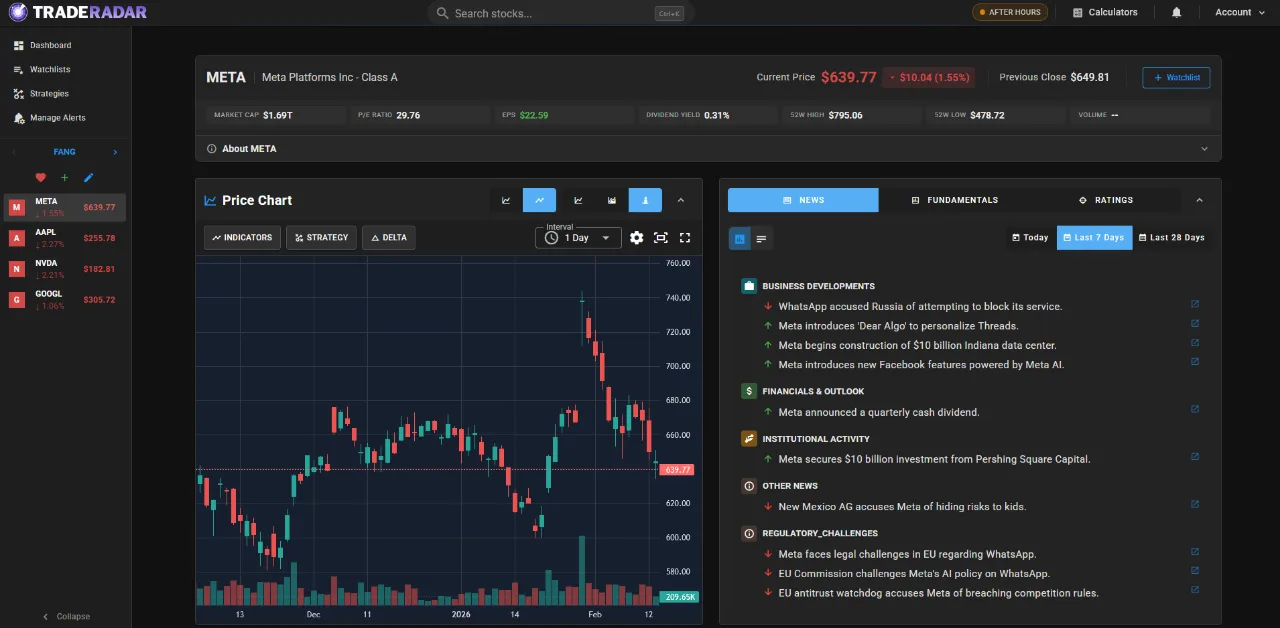Edit the FANG watchlist with pencil icon
The width and height of the screenshot is (1280, 628).
(x=88, y=178)
